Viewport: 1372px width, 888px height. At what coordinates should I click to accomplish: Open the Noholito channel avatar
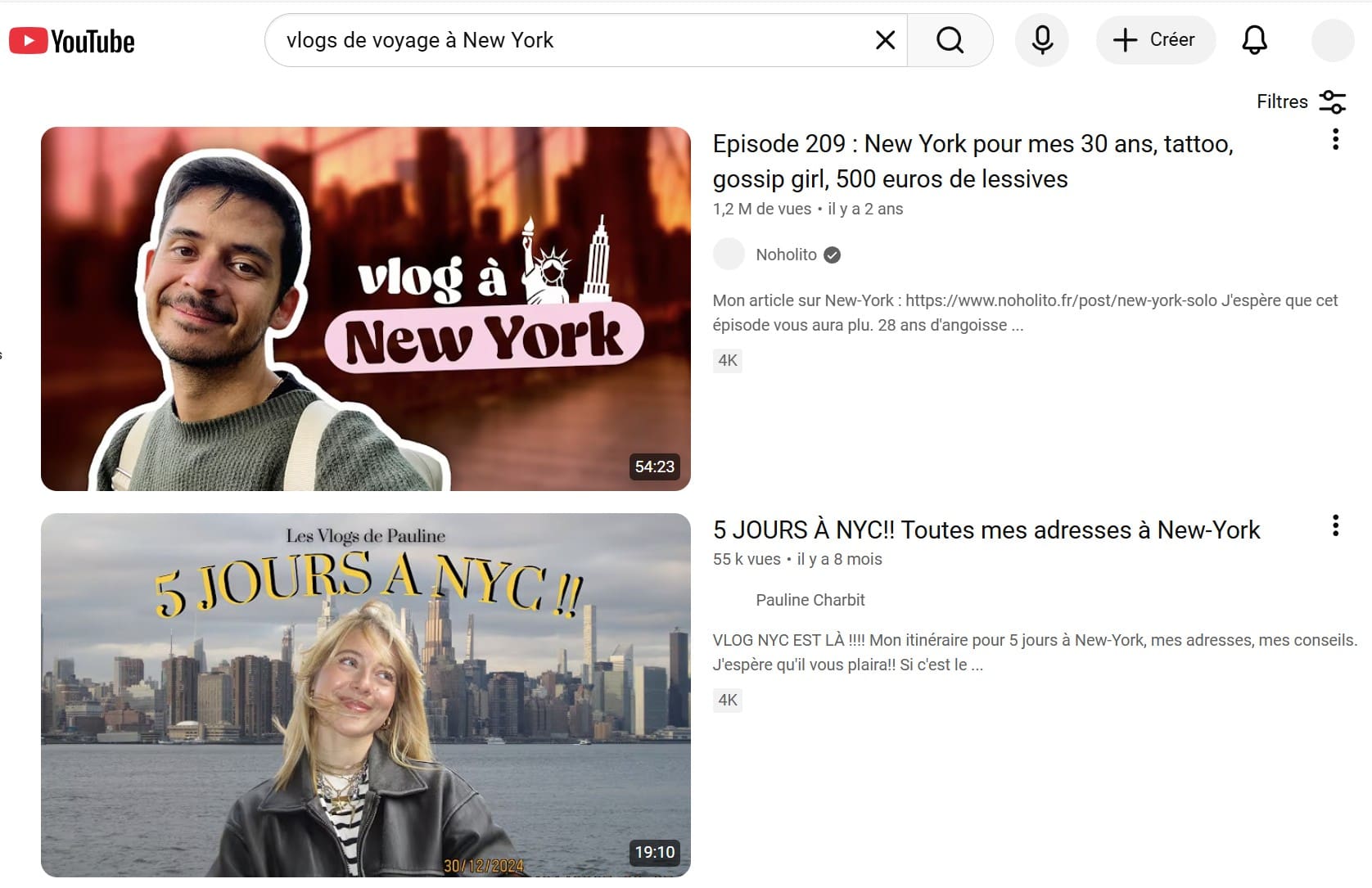coord(729,255)
